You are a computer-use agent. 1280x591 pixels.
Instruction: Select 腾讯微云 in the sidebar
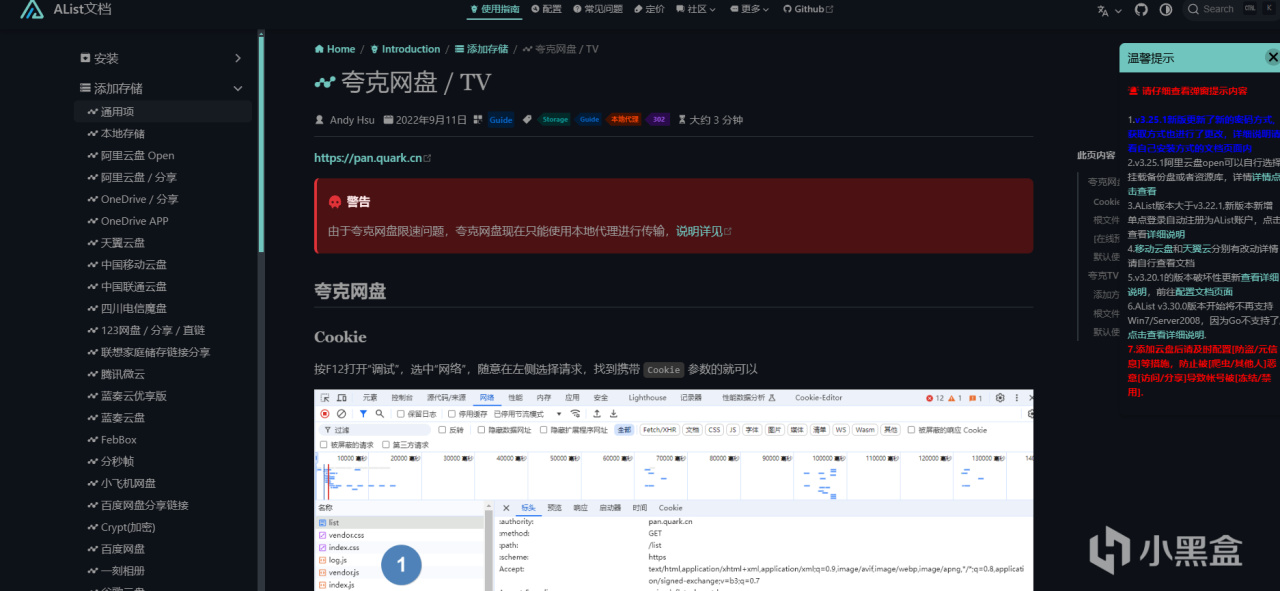pos(162,374)
